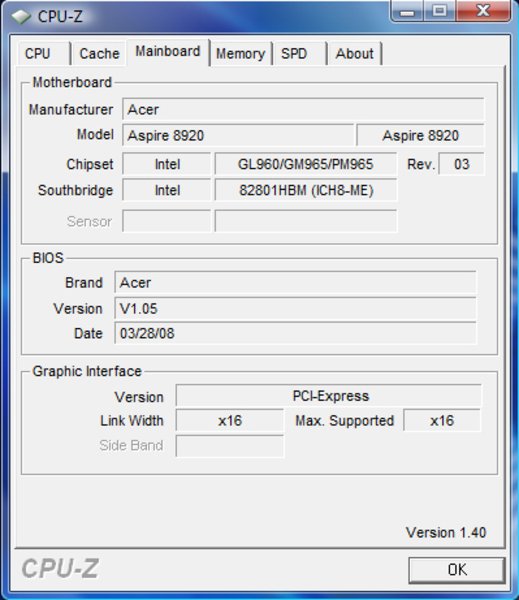Click the BIOS Version V1.05 field
Image resolution: width=519 pixels, height=600 pixels.
point(295,308)
